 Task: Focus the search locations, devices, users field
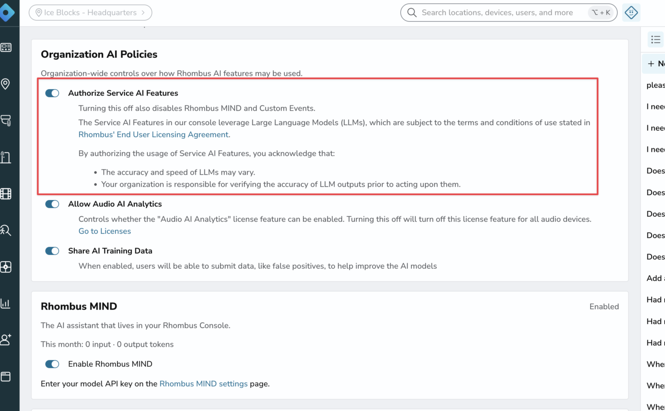(x=508, y=13)
